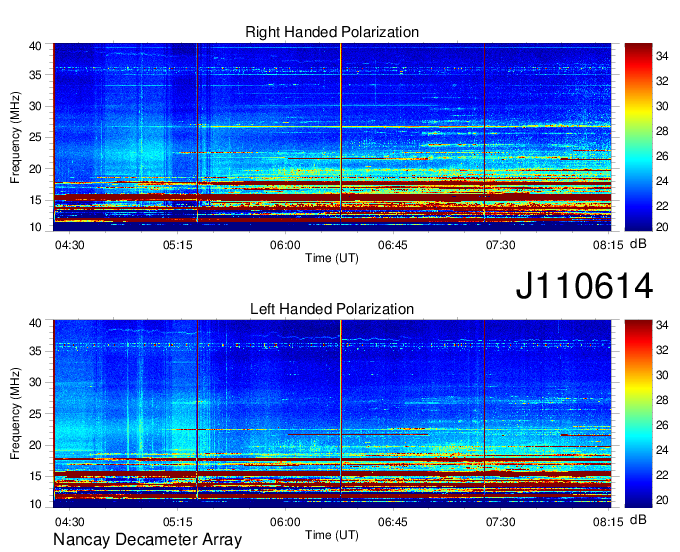Click the 05:15 time tick of Left Handed plot
This screenshot has width=680, height=552.
pyautogui.click(x=177, y=522)
